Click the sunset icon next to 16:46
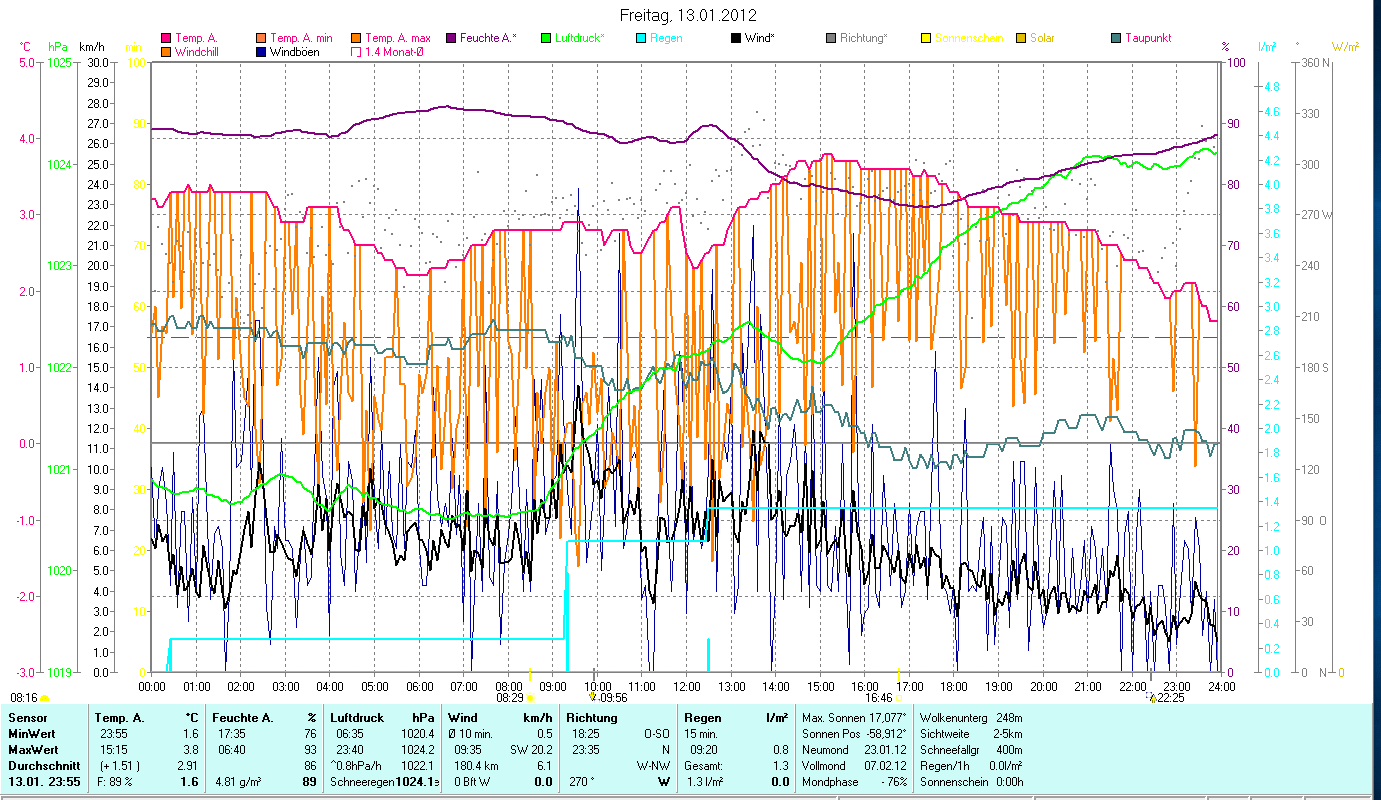The image size is (1381, 800). pos(898,698)
